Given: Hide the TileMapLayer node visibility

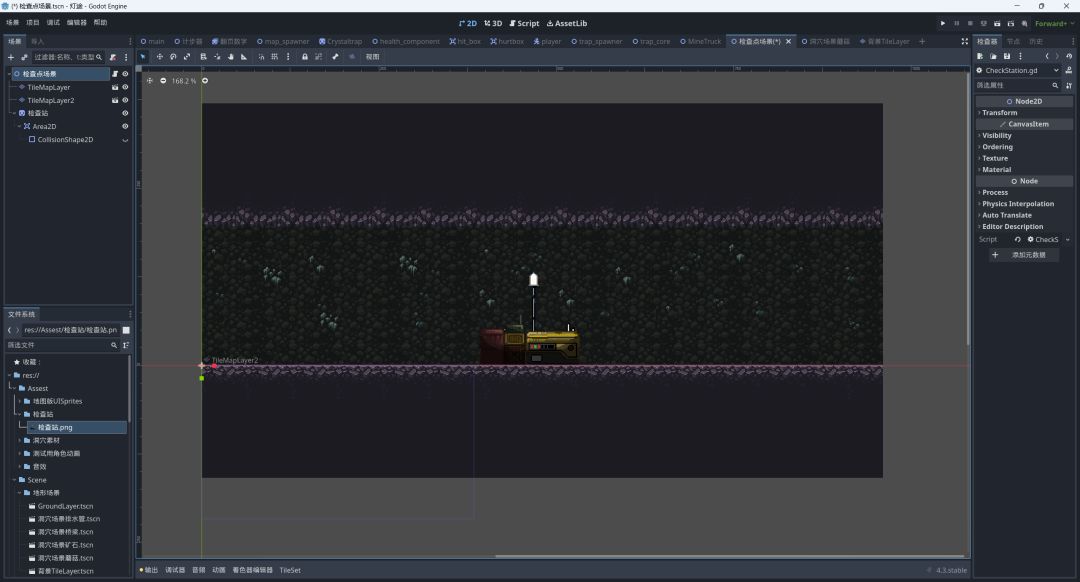Looking at the screenshot, I should tap(125, 87).
